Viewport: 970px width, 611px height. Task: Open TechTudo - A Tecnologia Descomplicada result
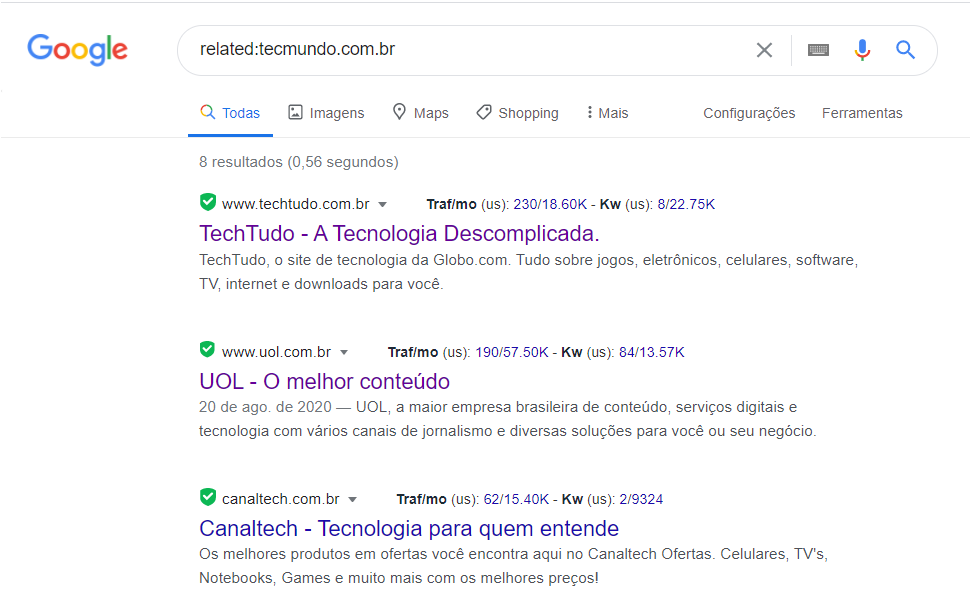[399, 234]
